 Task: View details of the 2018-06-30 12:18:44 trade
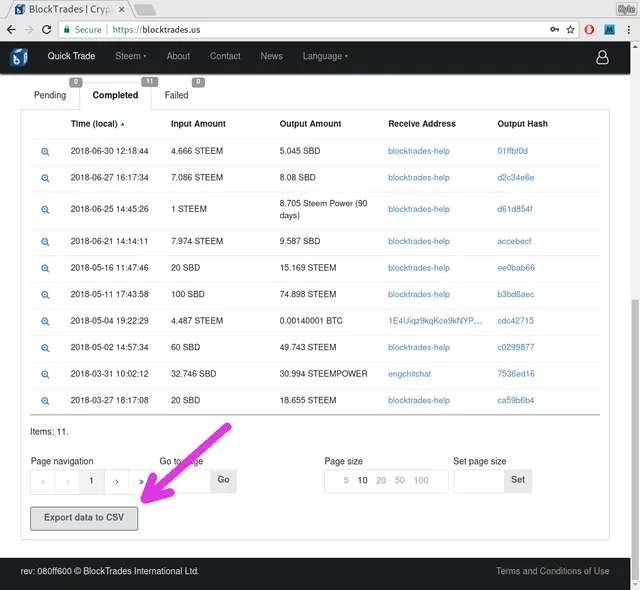[x=45, y=152]
